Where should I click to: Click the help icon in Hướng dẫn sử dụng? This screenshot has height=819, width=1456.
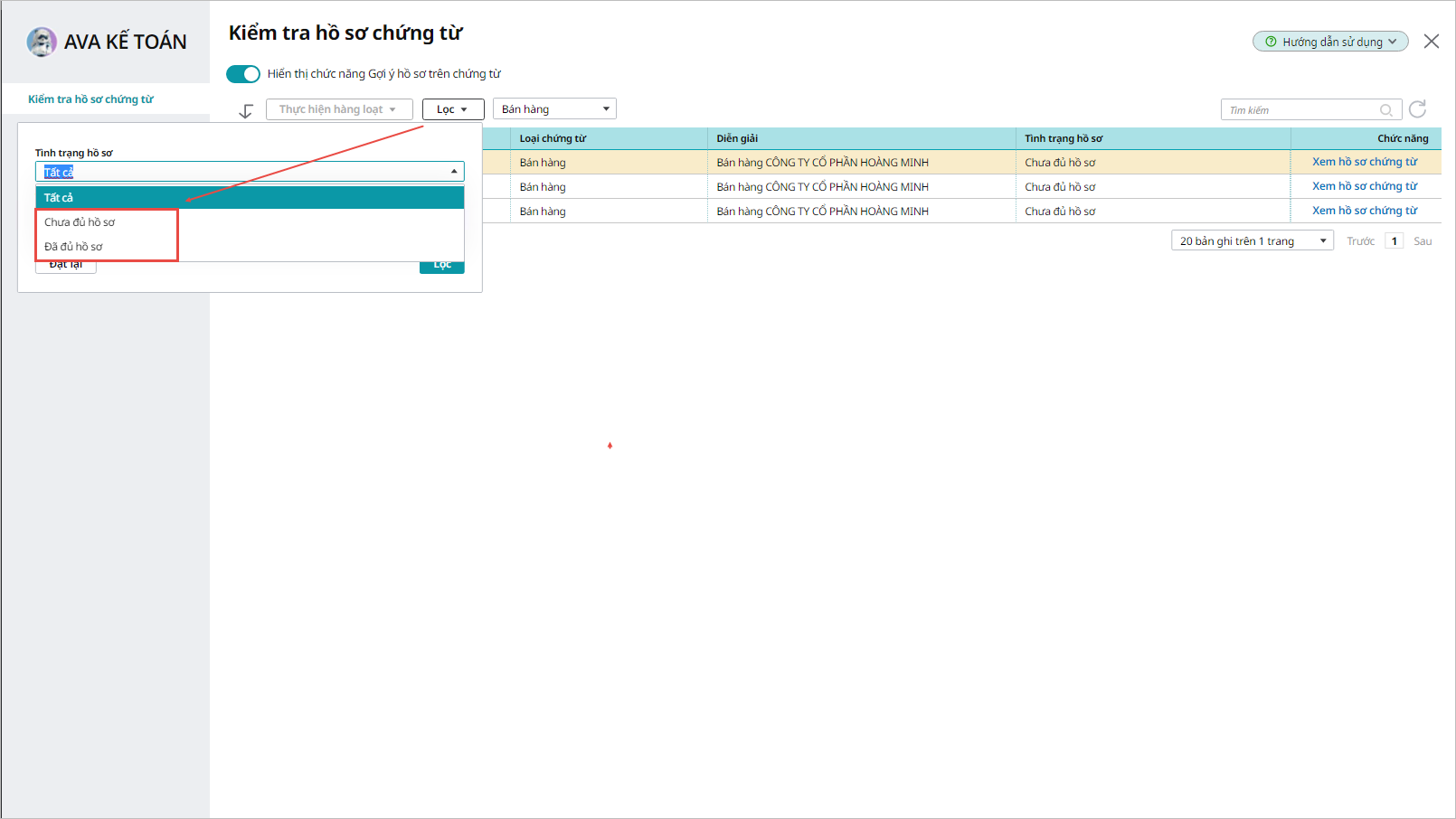[x=1271, y=42]
